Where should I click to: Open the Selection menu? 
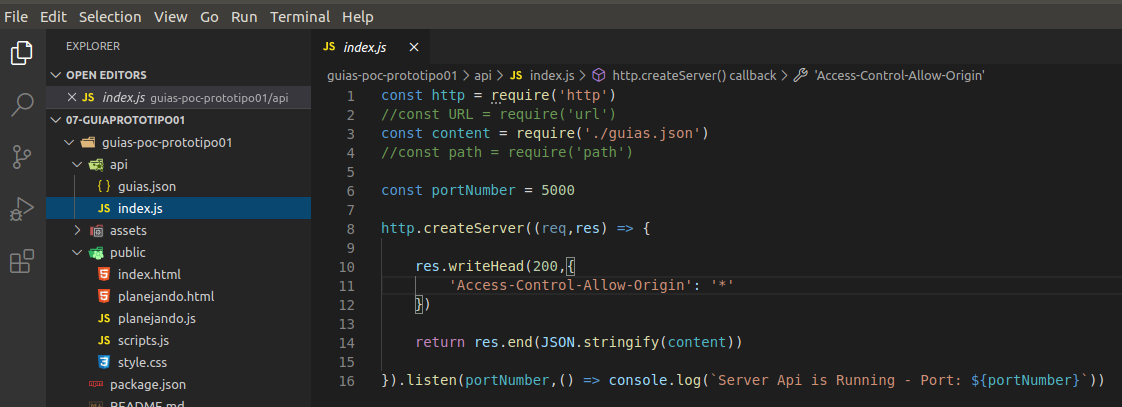pos(110,16)
